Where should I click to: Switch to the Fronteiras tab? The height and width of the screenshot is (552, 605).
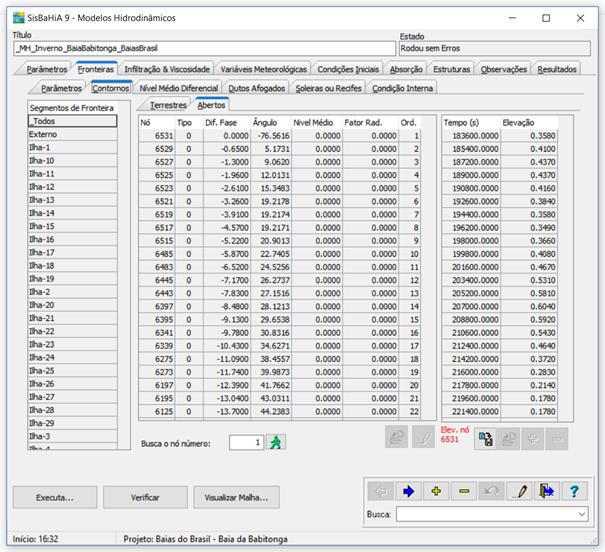coord(96,69)
